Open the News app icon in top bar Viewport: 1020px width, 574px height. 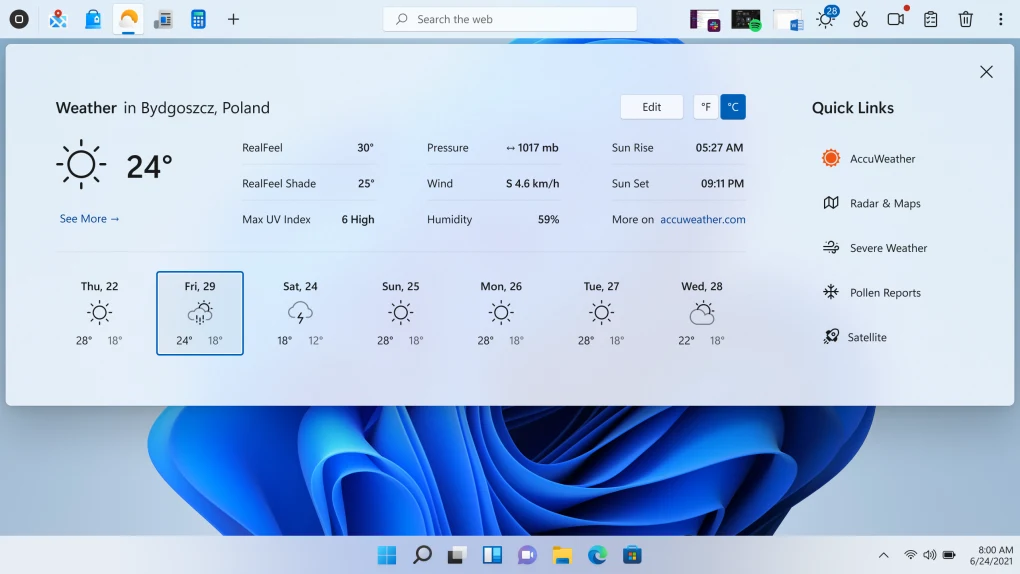tap(163, 20)
